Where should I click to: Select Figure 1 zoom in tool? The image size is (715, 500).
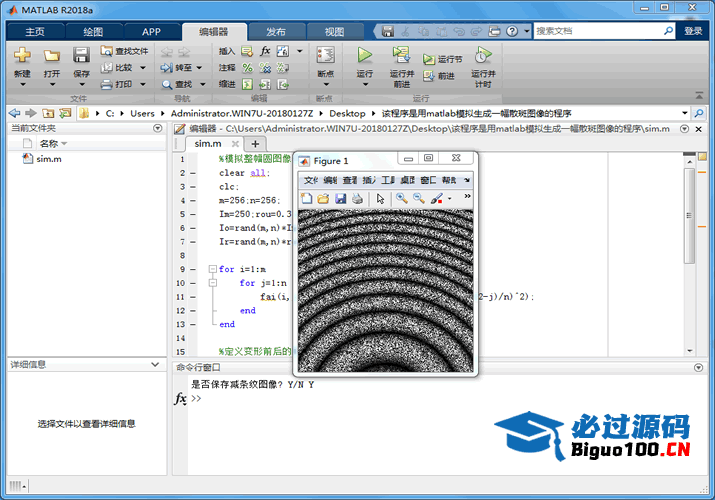(402, 198)
